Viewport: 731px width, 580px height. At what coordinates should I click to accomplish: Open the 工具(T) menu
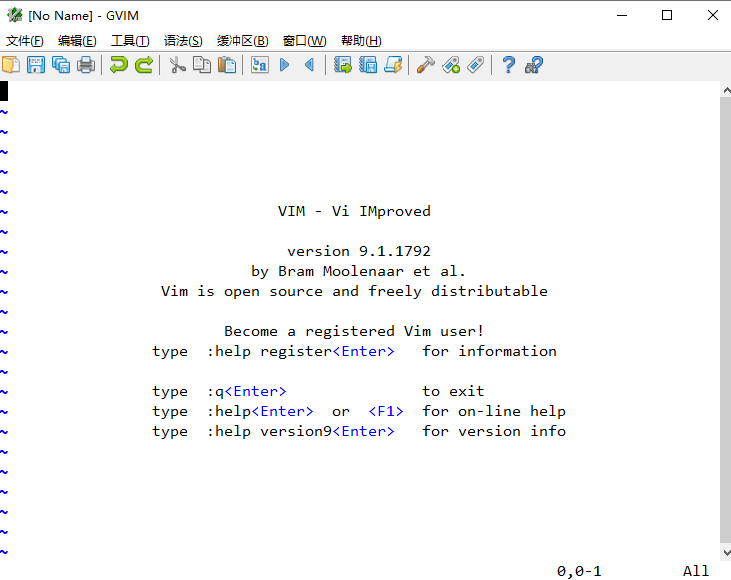[130, 41]
